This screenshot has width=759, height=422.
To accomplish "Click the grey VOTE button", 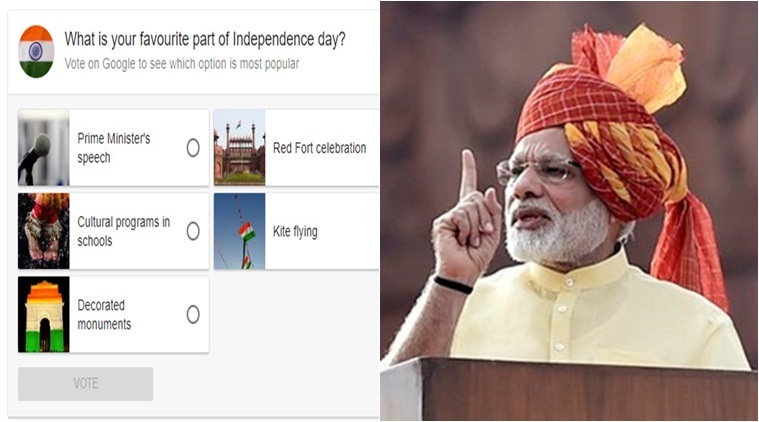I will point(86,384).
